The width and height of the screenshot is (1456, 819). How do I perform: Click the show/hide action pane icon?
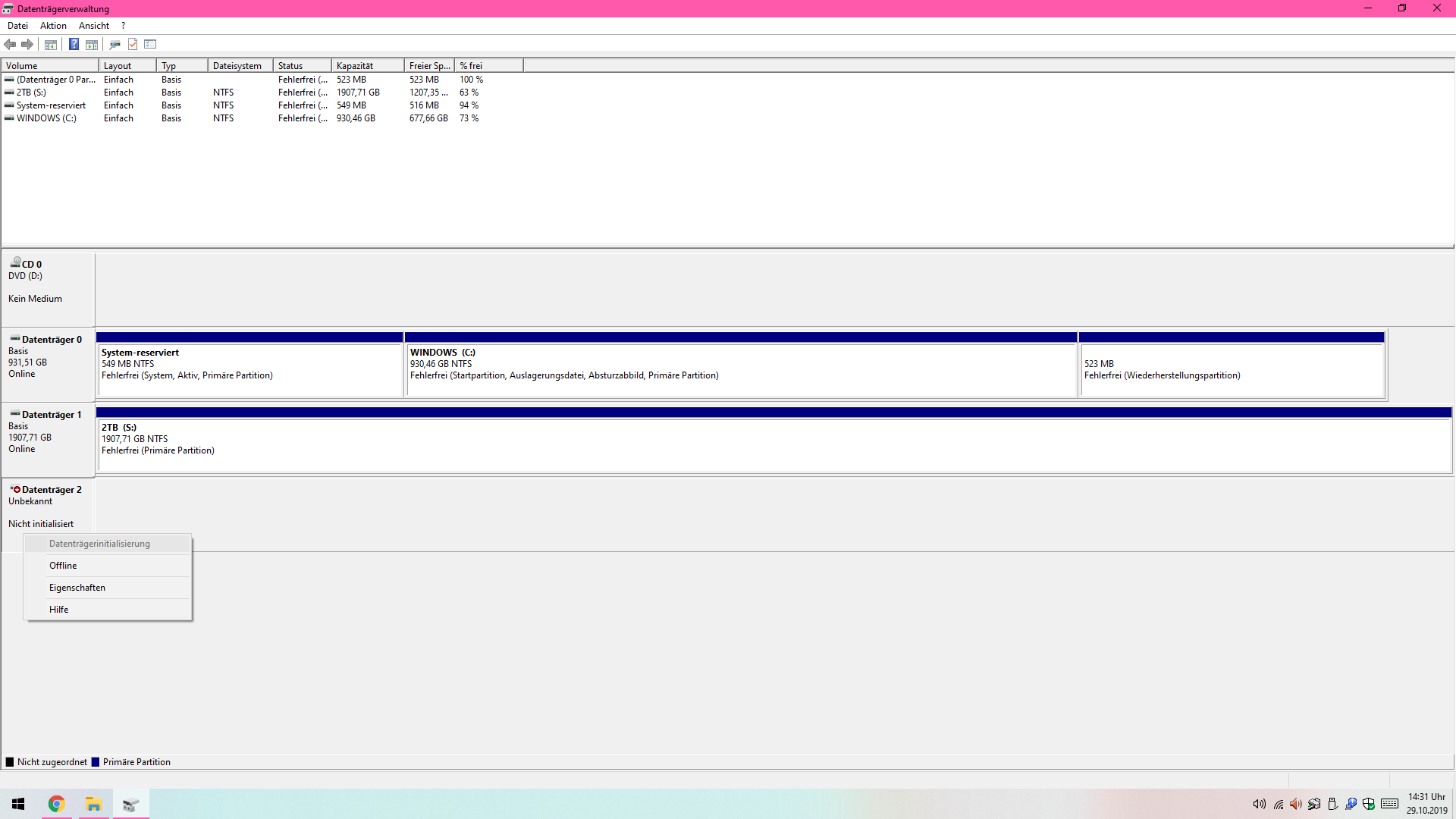click(92, 45)
